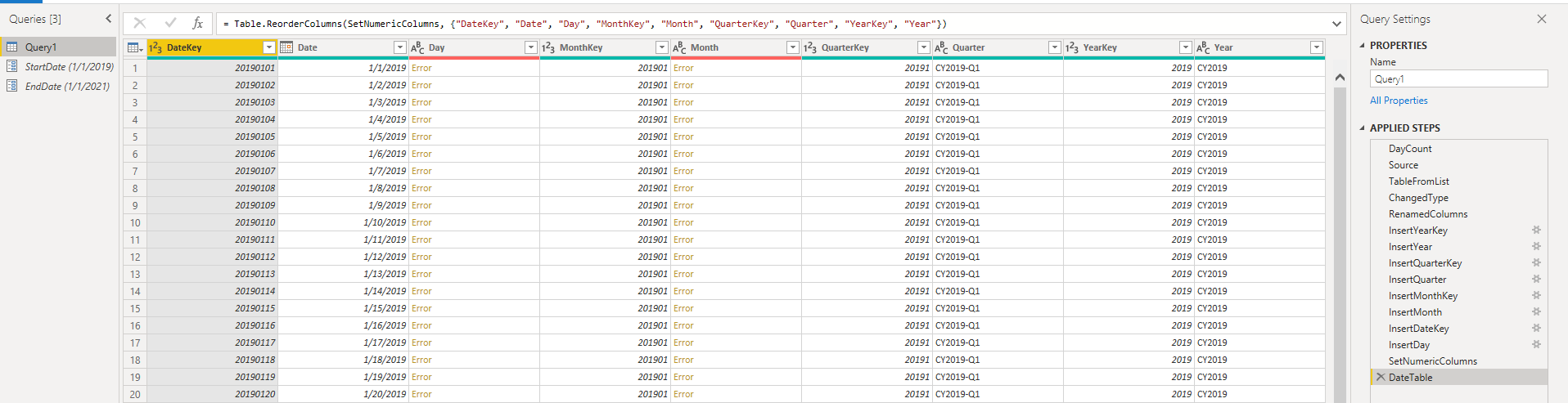This screenshot has height=403, width=1568.
Task: Select the DateKey cell 20190110
Action: point(212,222)
